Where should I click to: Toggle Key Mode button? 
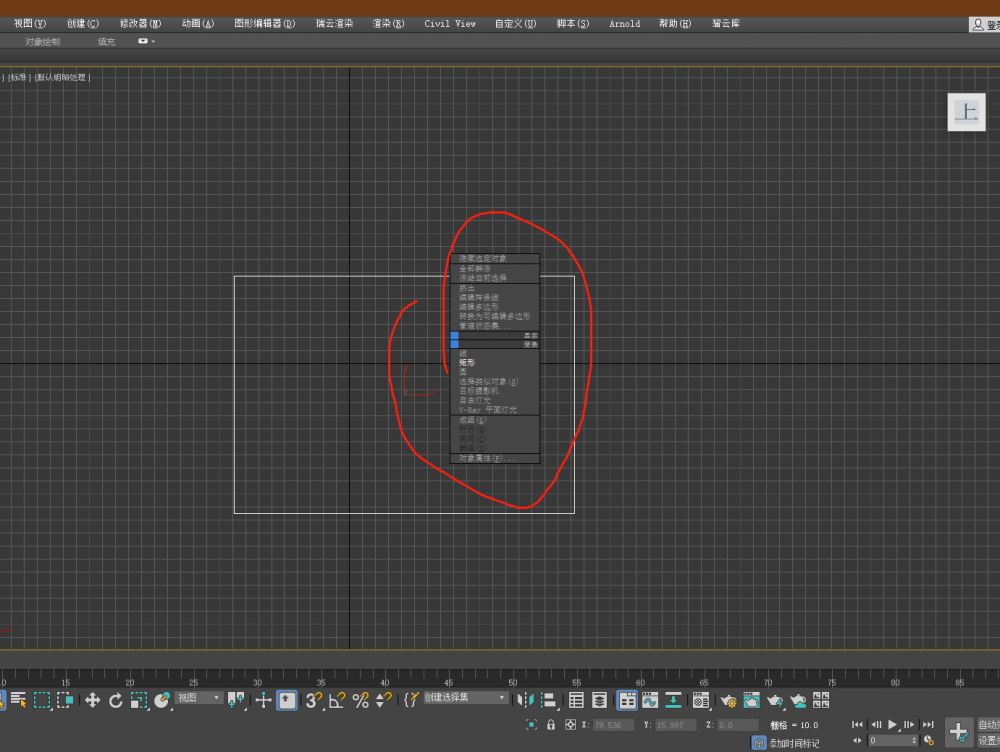tap(858, 741)
